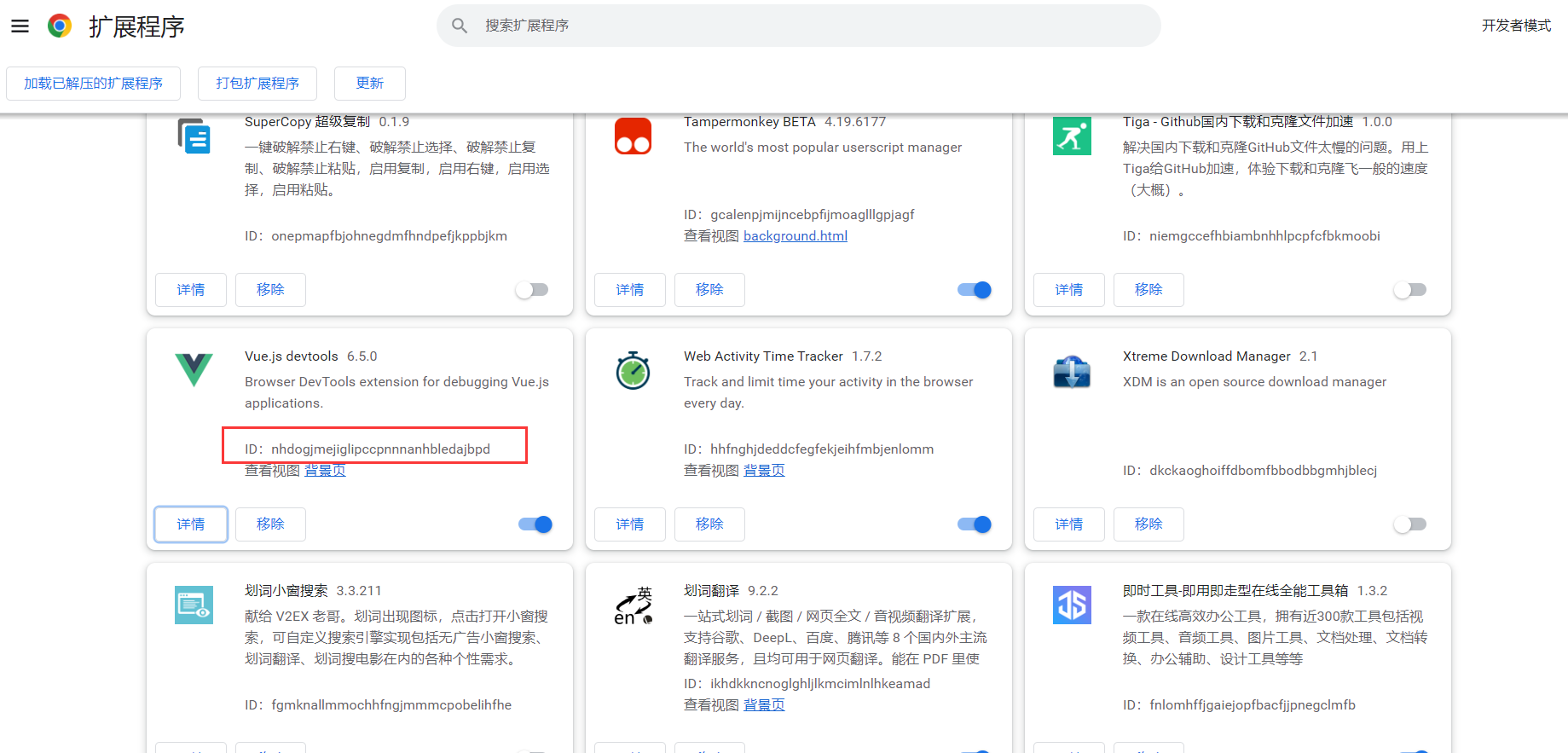Remove the Vue.js devtools extension
Image resolution: width=1568 pixels, height=753 pixels.
tap(270, 524)
